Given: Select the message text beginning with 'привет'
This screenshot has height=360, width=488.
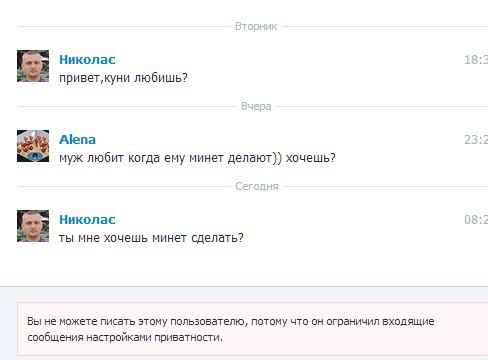Looking at the screenshot, I should tap(123, 78).
